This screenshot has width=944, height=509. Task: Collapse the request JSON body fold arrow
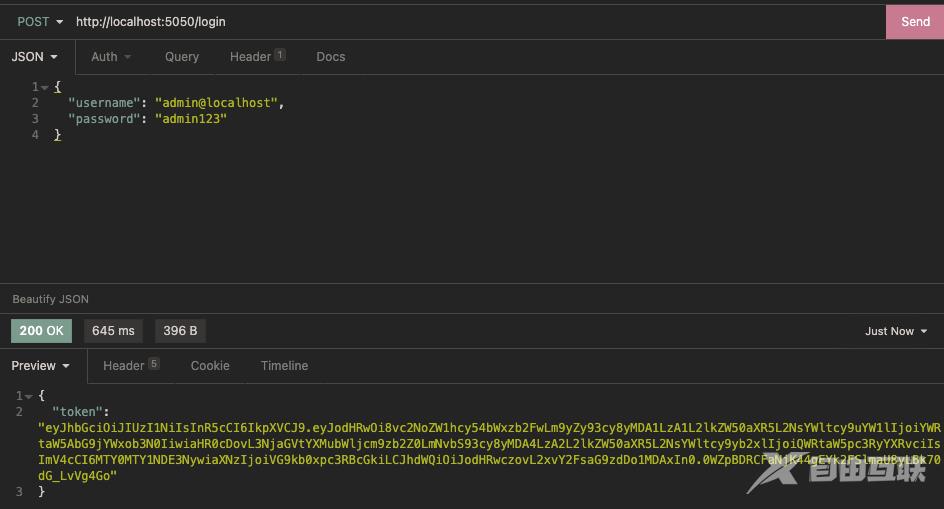pos(46,87)
